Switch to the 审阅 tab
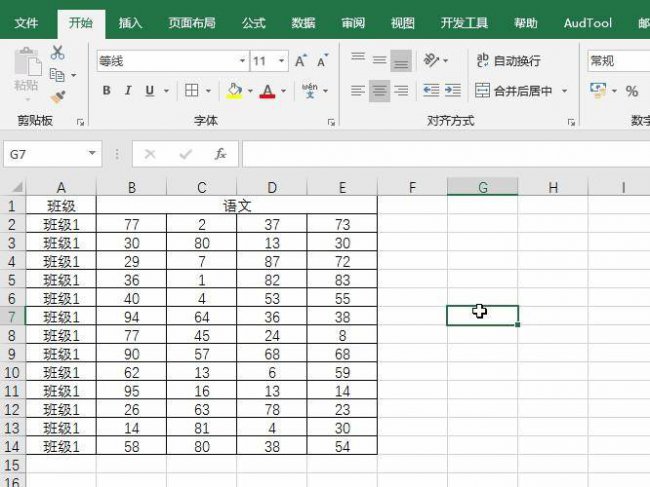Screen dimensions: 650x487 [353, 23]
